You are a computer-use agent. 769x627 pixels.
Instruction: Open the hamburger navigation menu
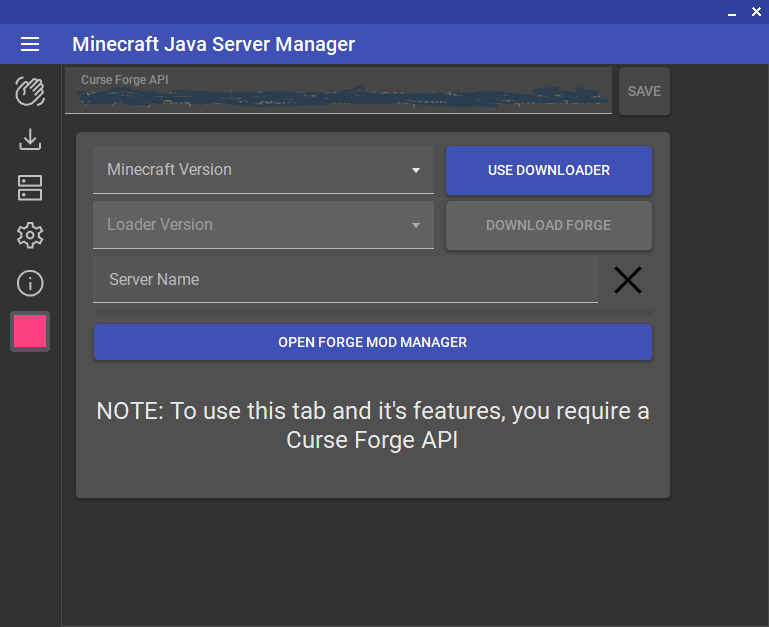[x=30, y=44]
